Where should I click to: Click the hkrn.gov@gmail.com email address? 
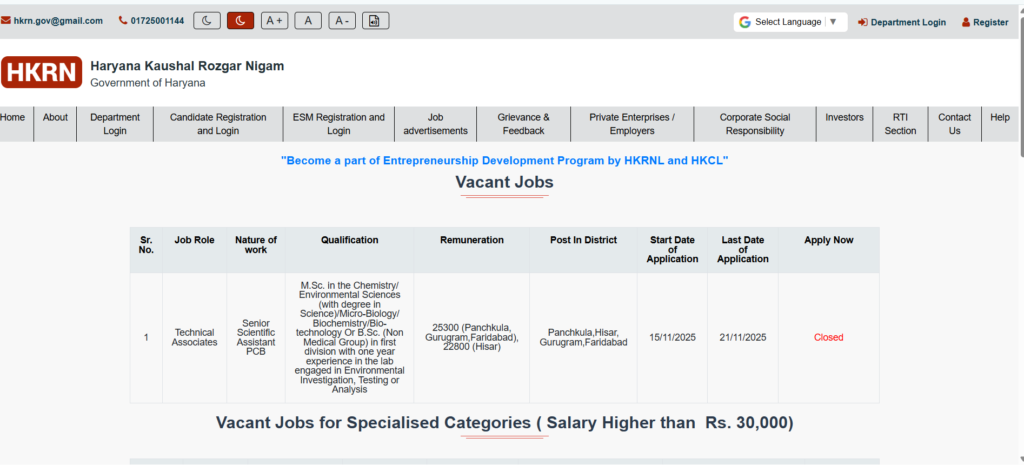click(x=58, y=21)
